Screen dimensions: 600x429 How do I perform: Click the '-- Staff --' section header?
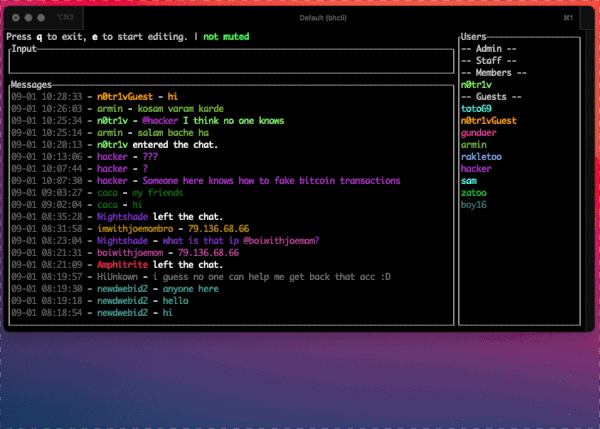tap(488, 60)
